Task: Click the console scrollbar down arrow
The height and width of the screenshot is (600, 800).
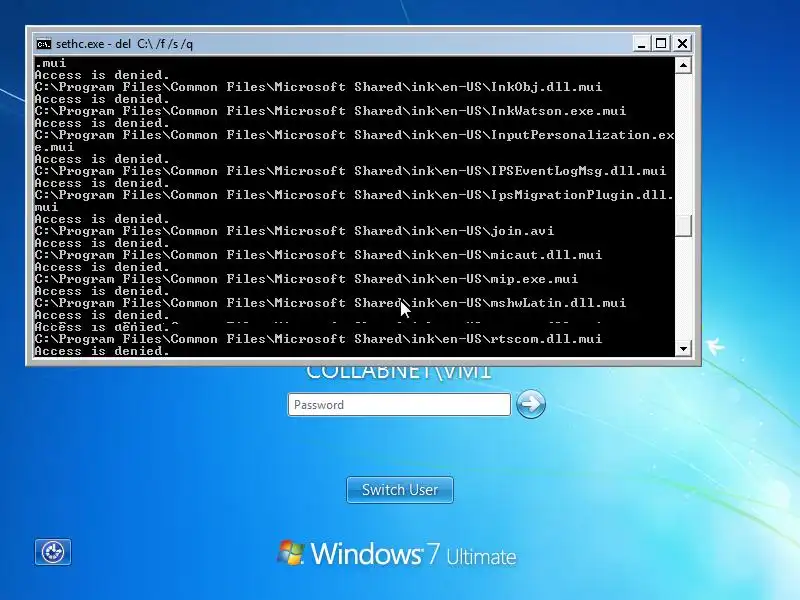Action: pos(683,348)
